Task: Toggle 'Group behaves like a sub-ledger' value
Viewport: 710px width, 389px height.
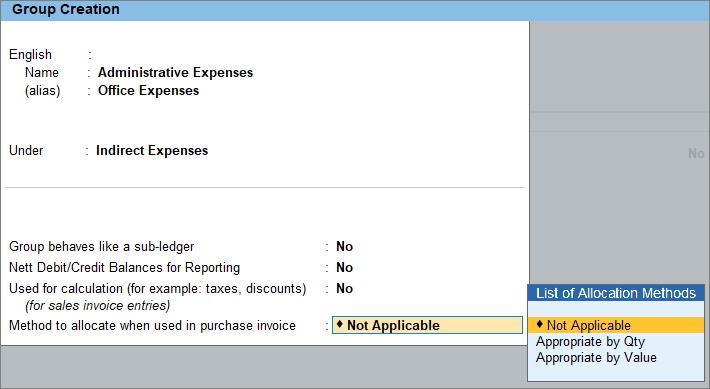Action: coord(344,246)
